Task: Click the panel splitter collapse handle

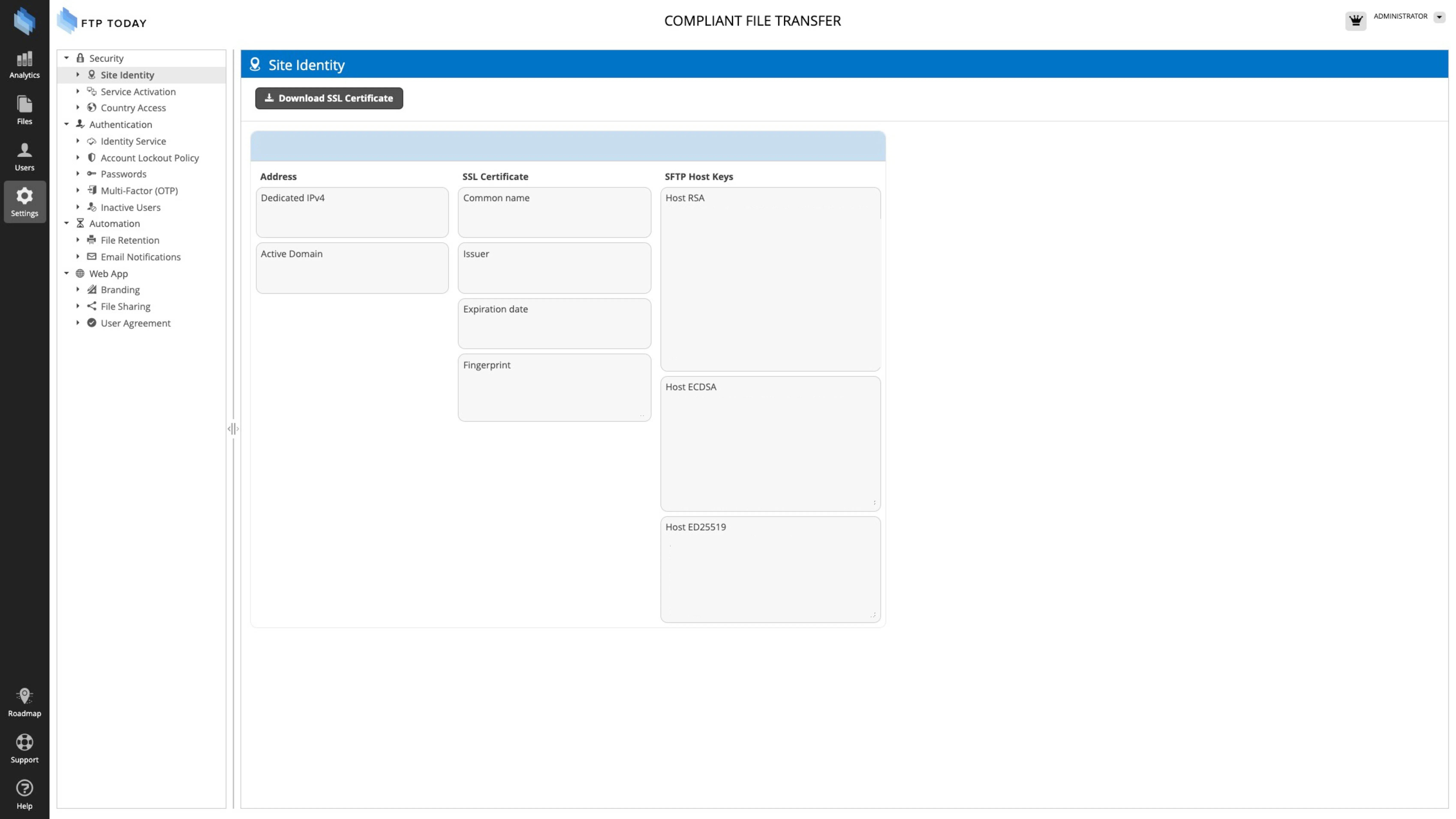Action: point(233,429)
